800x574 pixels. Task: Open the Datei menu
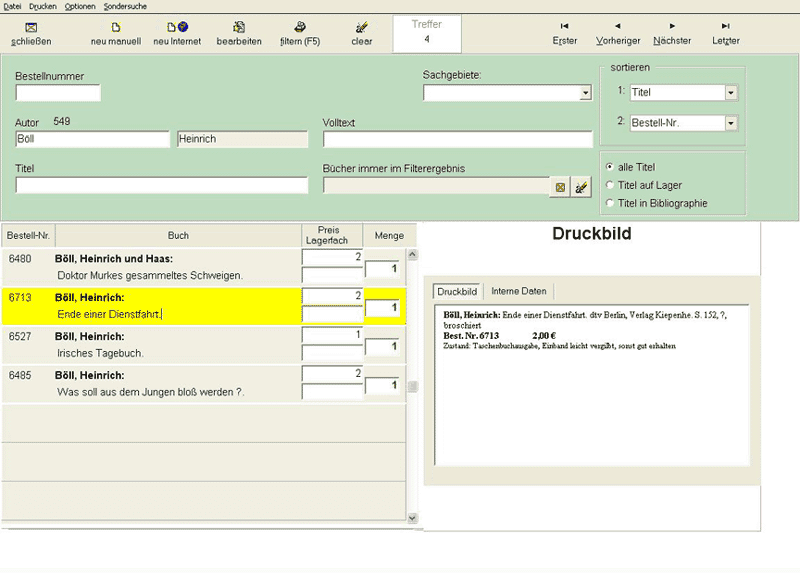tap(12, 6)
